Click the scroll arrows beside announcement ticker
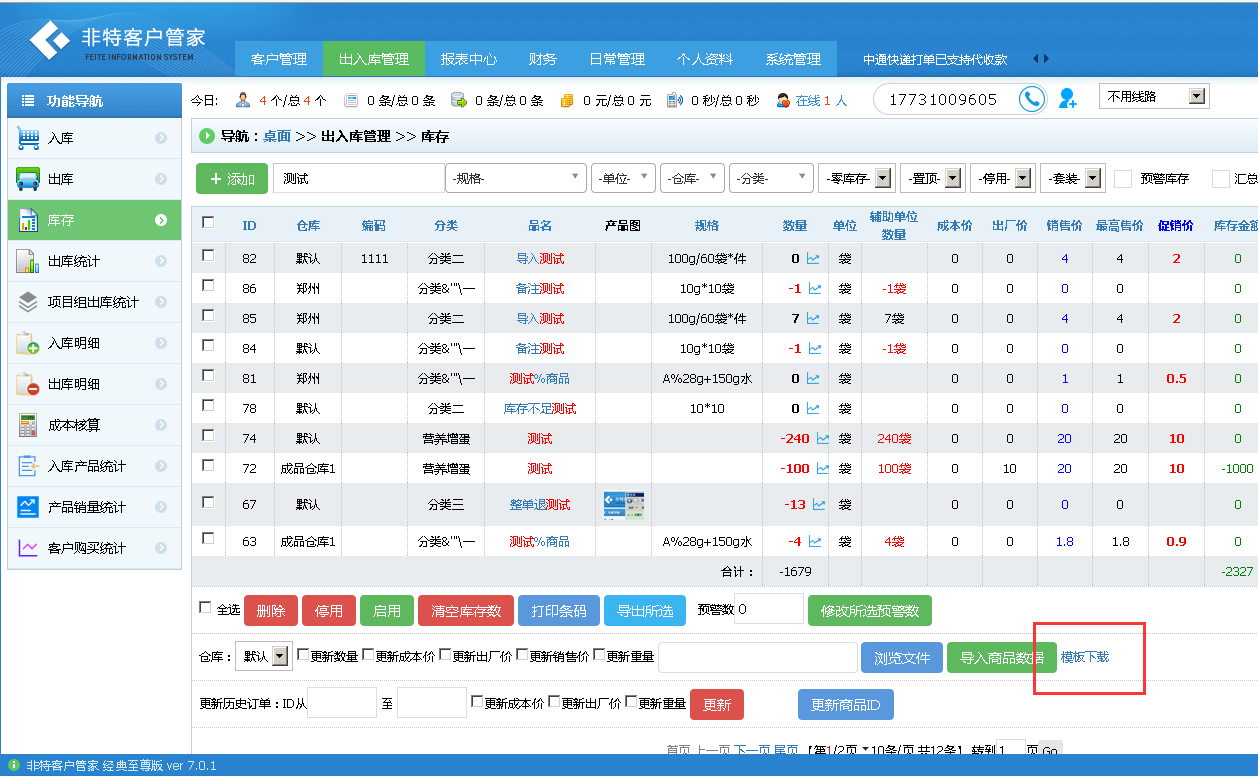 coord(1040,59)
